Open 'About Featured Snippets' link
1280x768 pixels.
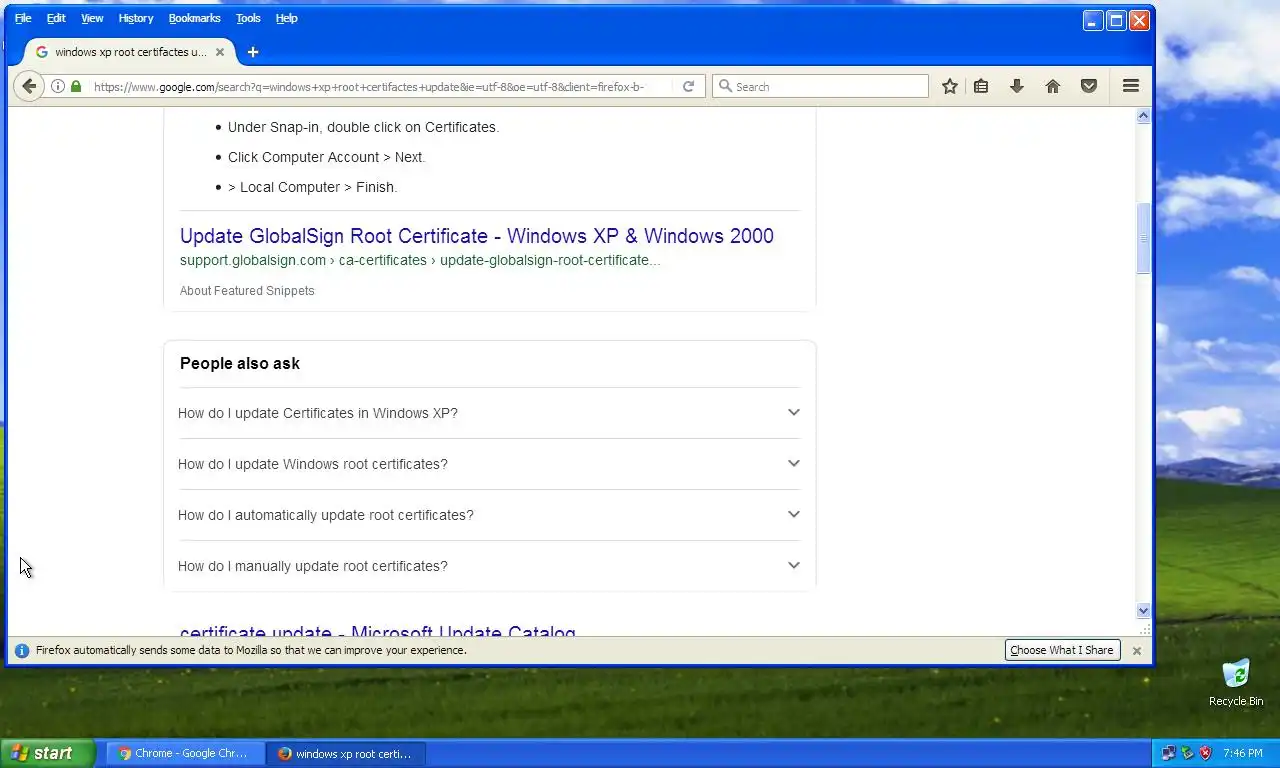[x=247, y=291]
